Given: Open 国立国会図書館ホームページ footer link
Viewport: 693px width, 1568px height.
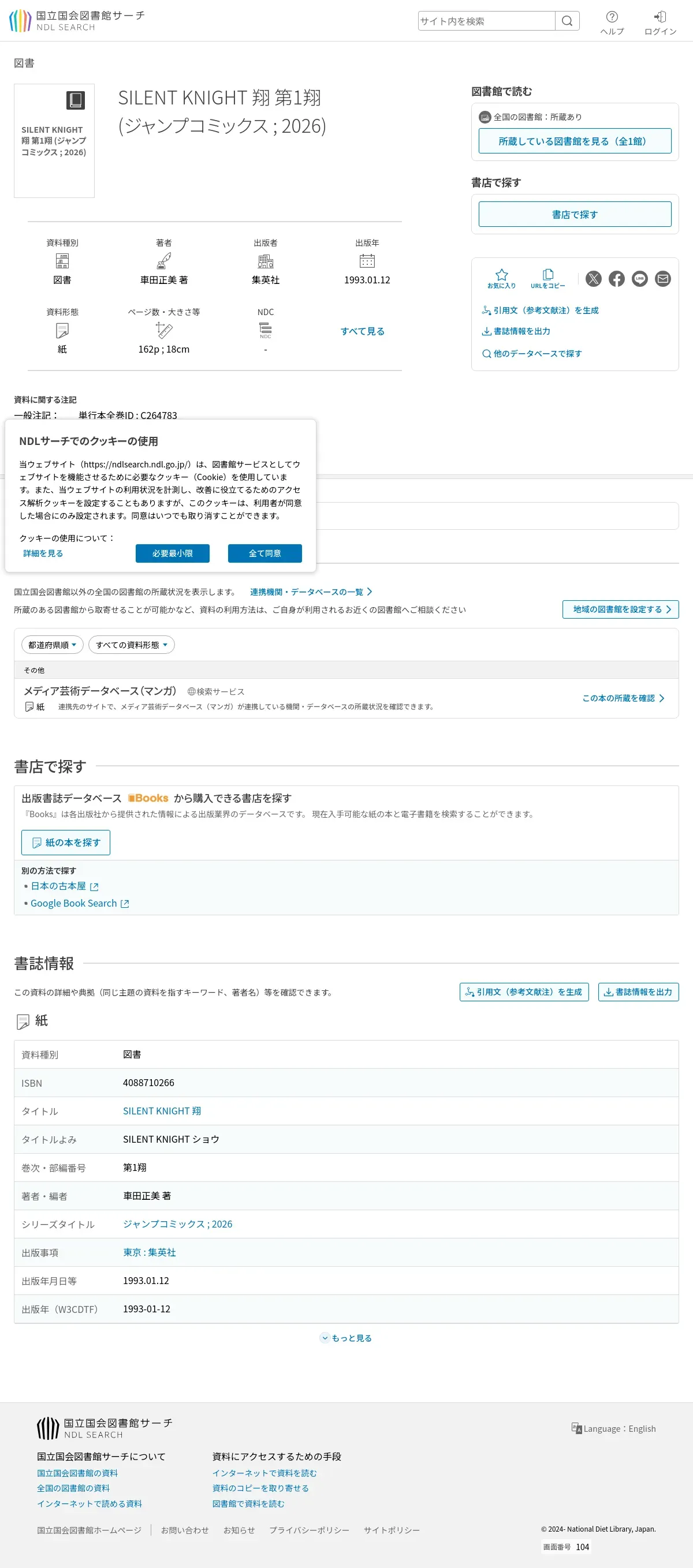Looking at the screenshot, I should (90, 1530).
